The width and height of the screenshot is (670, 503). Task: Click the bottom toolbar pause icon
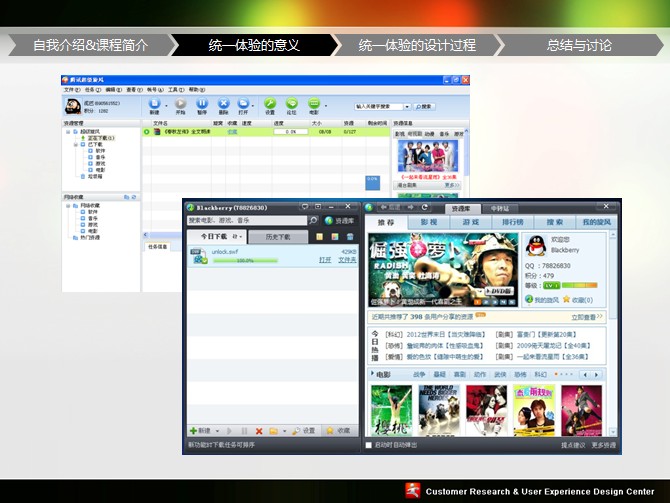pyautogui.click(x=244, y=431)
